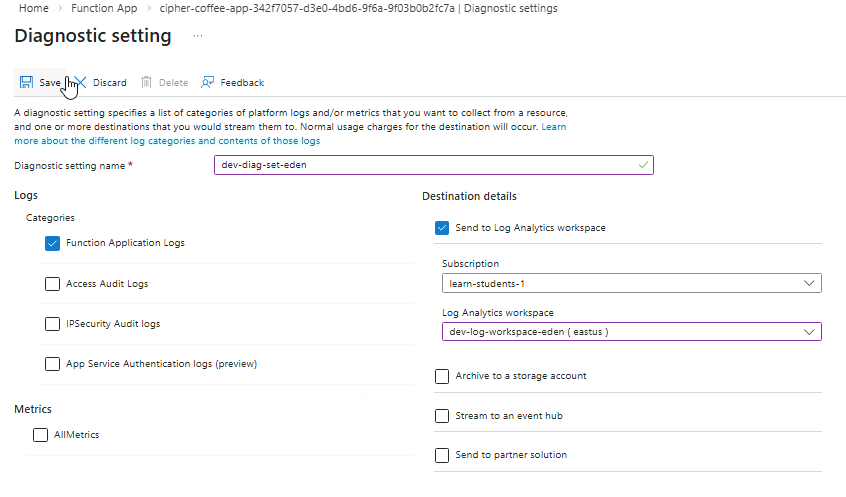Uncheck Function Application Logs checkbox
The width and height of the screenshot is (846, 497).
coord(53,243)
